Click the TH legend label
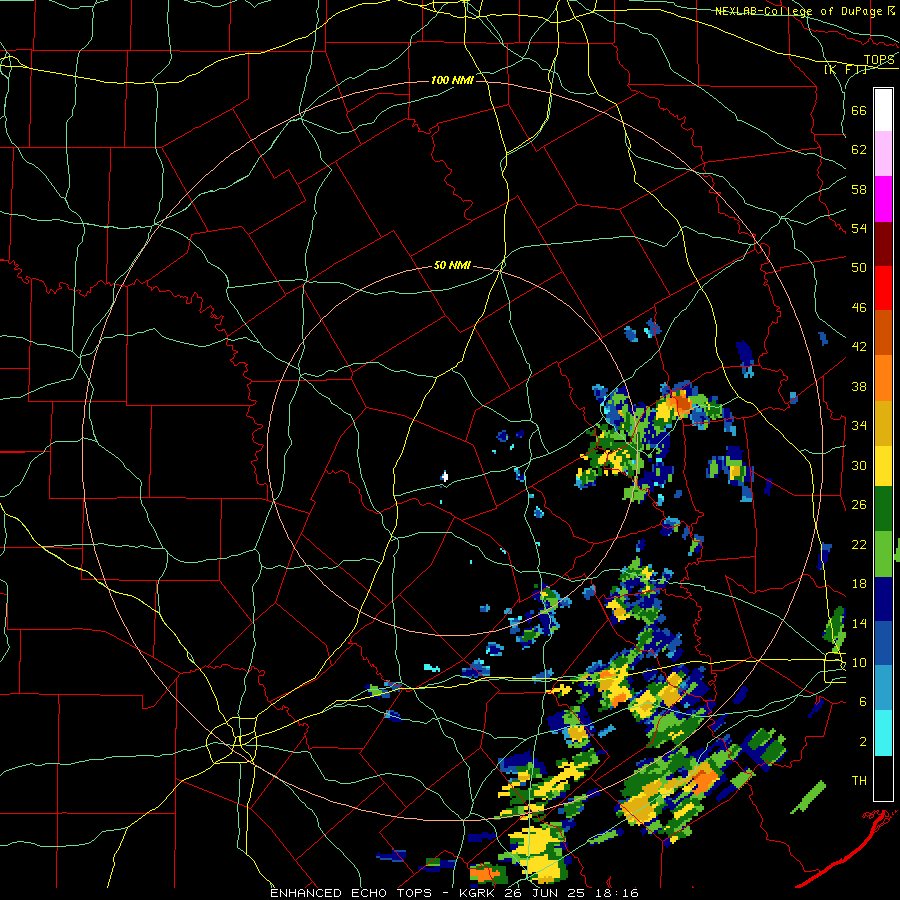Image resolution: width=900 pixels, height=900 pixels. pos(859,781)
